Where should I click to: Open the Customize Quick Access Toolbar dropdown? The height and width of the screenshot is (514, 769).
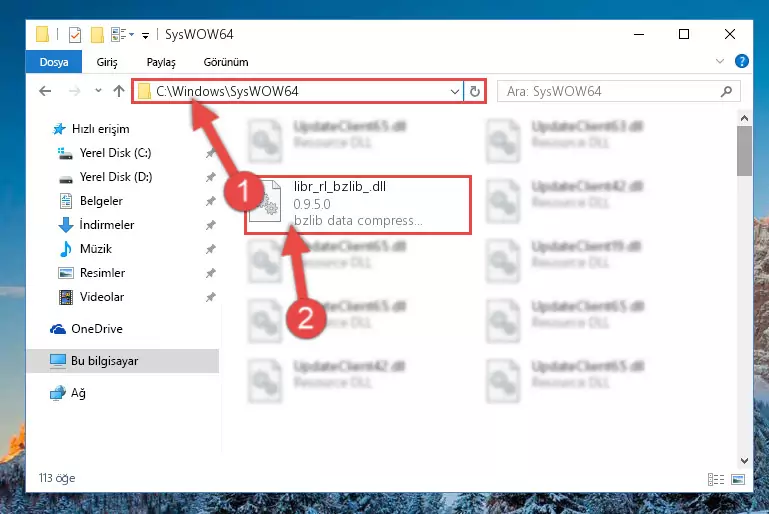pyautogui.click(x=145, y=35)
